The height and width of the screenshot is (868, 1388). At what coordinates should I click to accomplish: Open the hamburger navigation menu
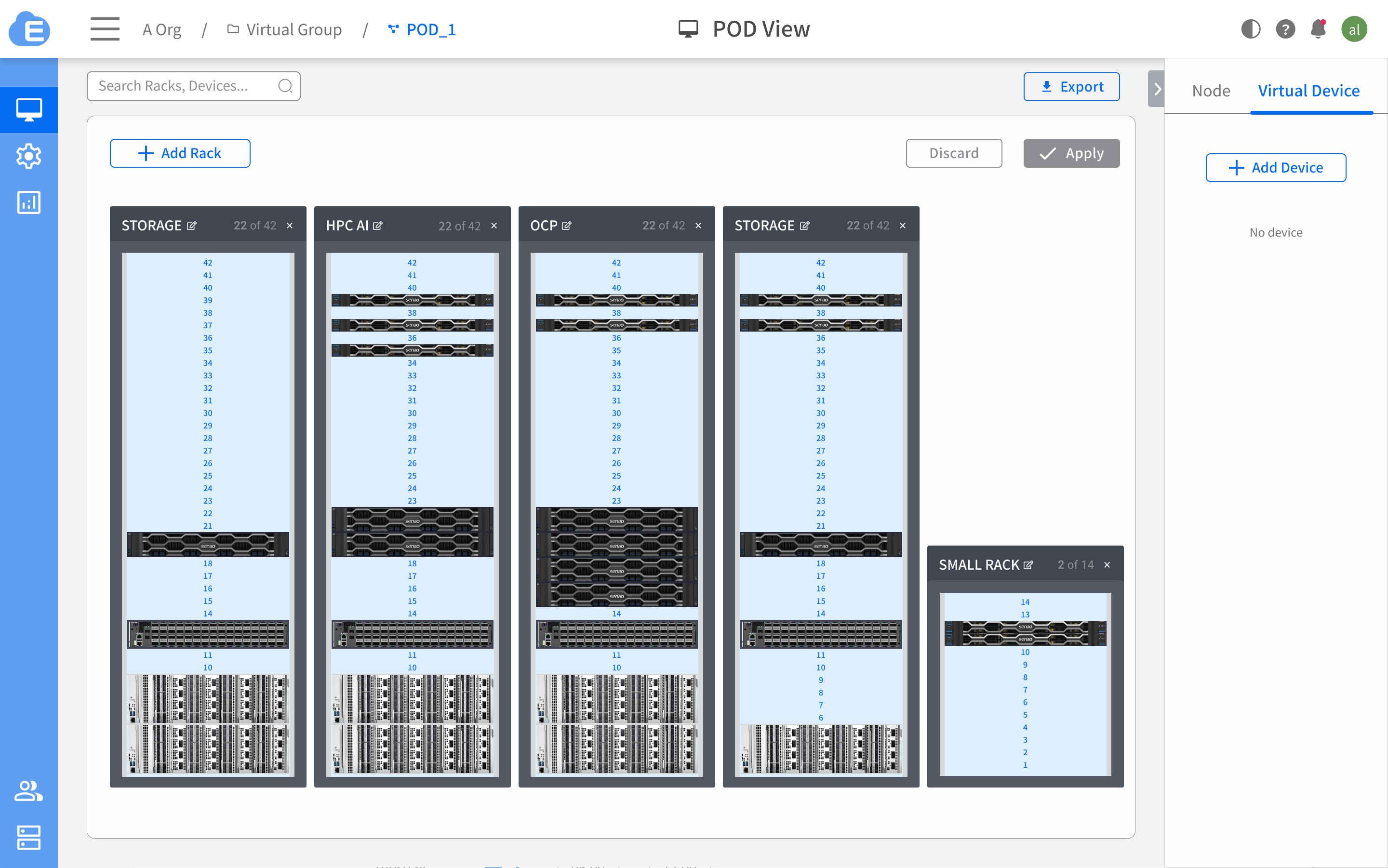coord(105,29)
